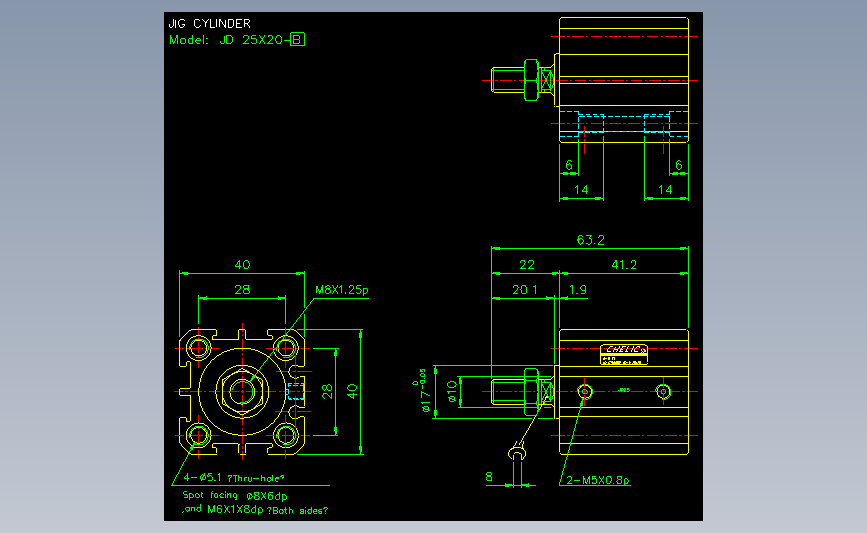
Task: Select the ",and M6X1X8dp ?Both sides?" note
Action: click(255, 510)
